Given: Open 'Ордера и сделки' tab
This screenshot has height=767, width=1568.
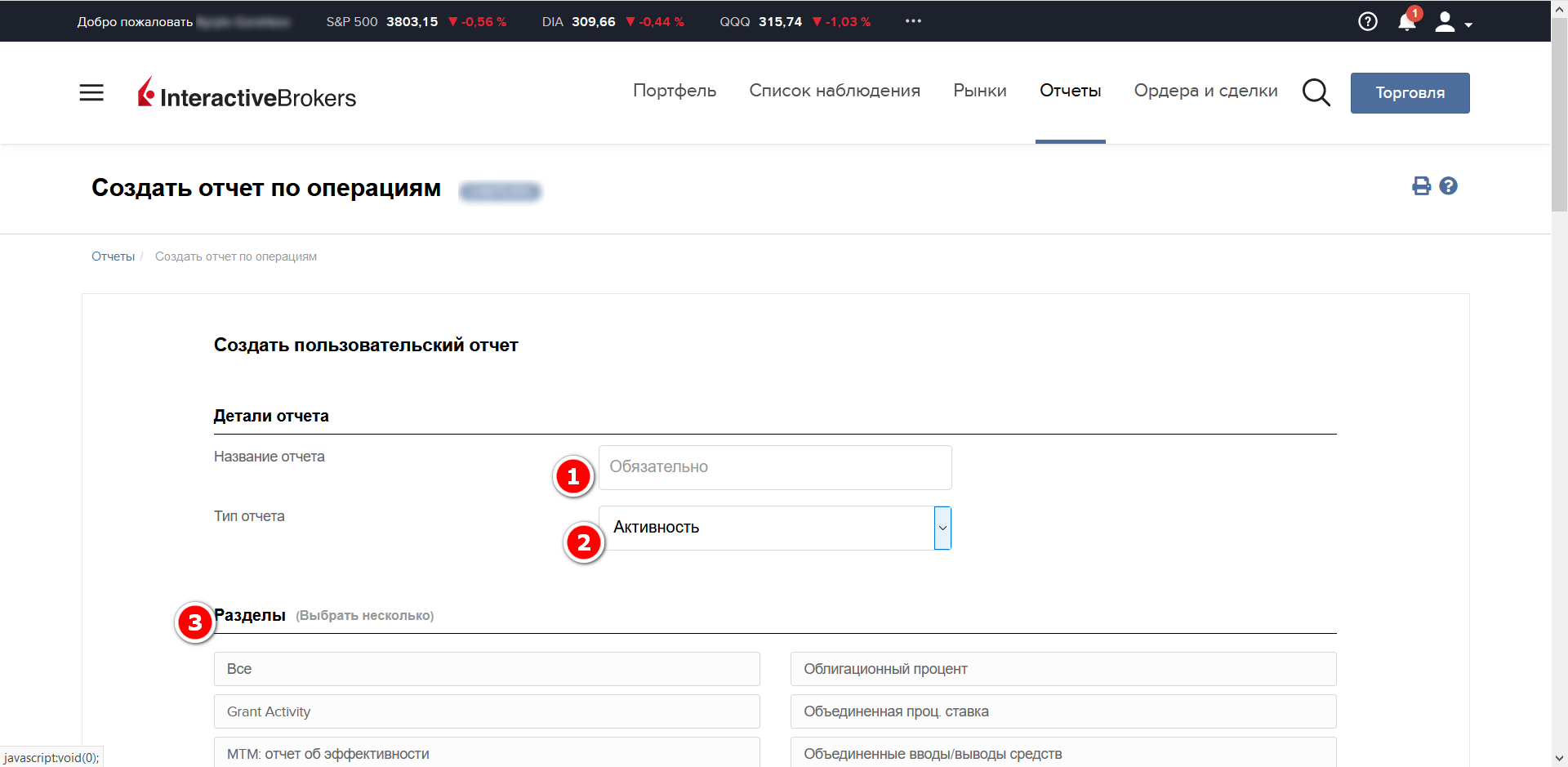Looking at the screenshot, I should coord(1205,91).
